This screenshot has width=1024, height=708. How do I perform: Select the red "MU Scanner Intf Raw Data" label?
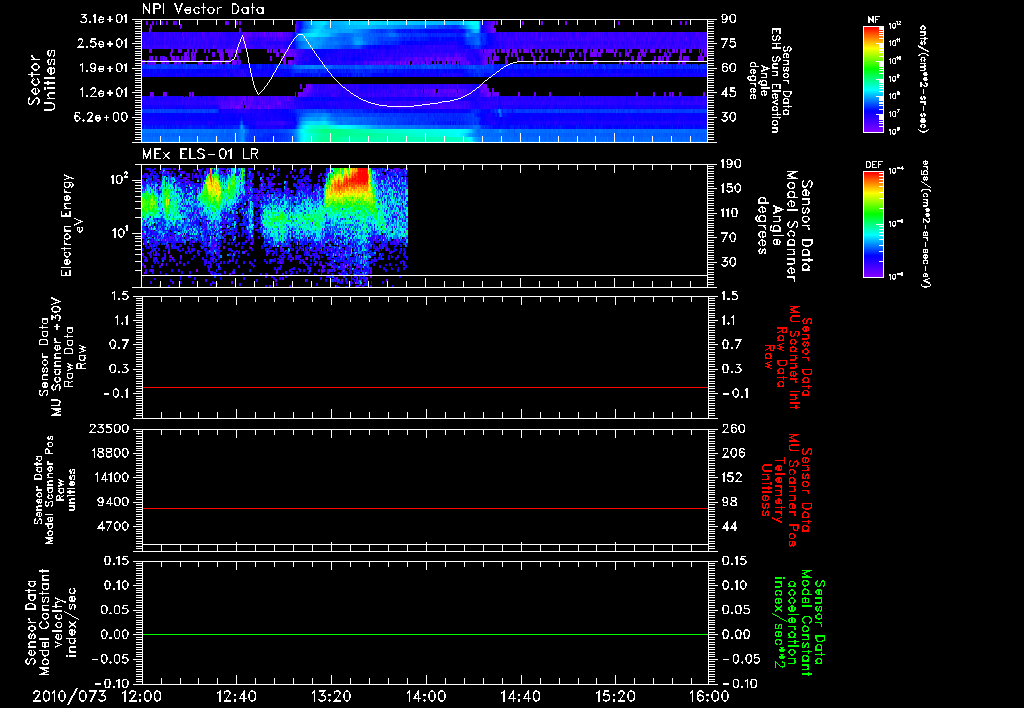coord(789,357)
